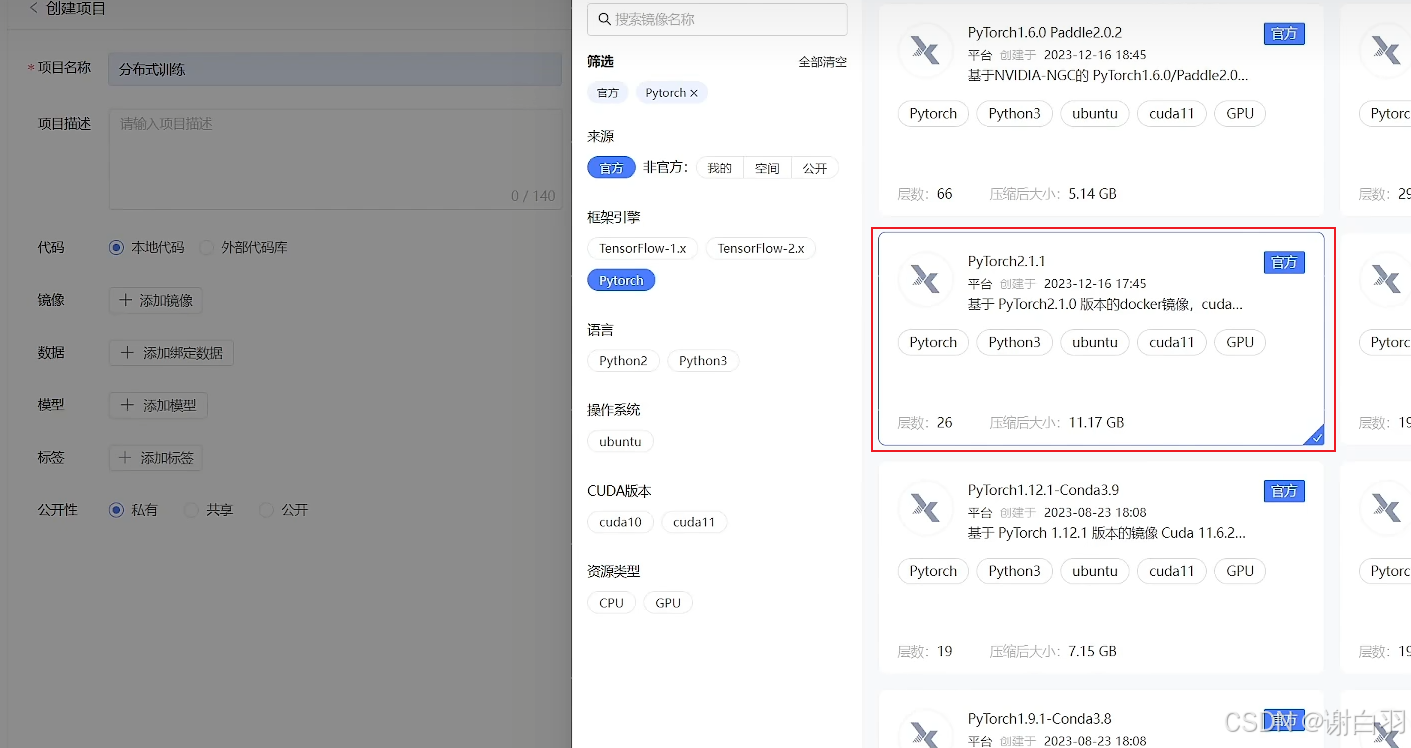Click the 搜索镜像名称 search field
This screenshot has width=1411, height=748.
[x=717, y=19]
